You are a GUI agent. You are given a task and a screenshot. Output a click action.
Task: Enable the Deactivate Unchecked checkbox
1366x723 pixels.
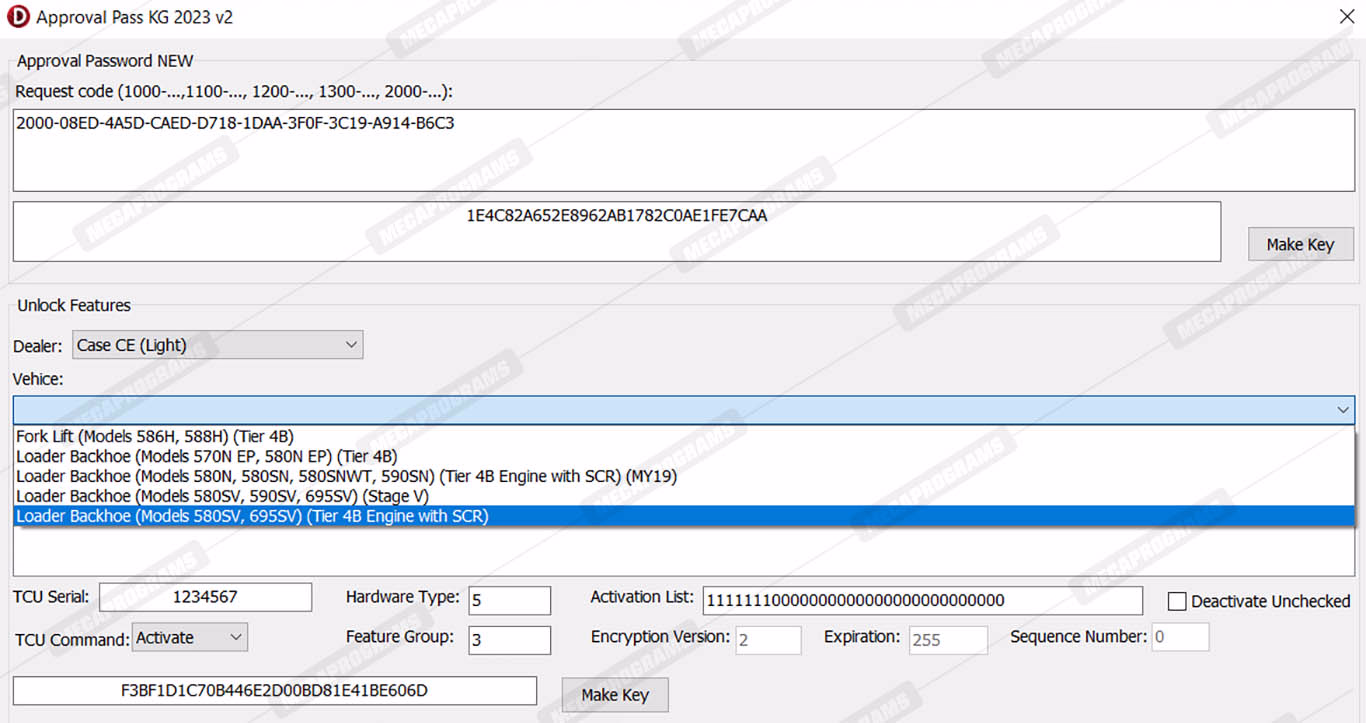point(1177,601)
